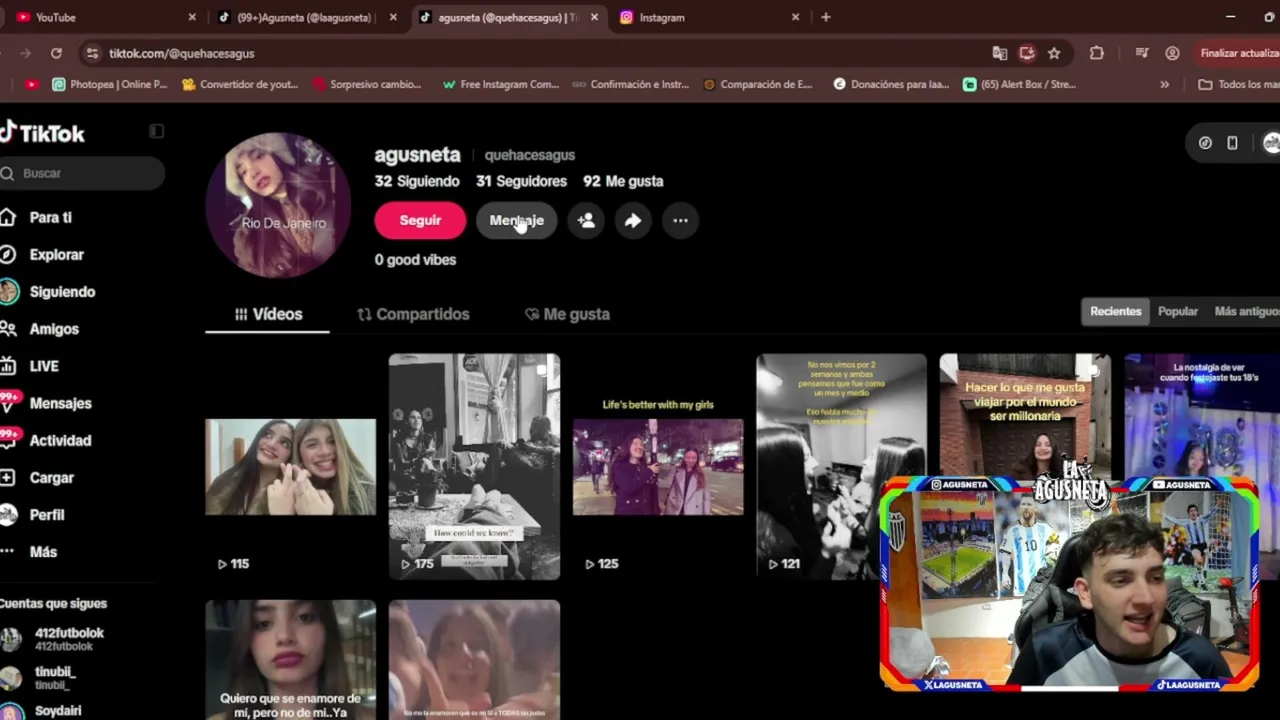Switch to the Instagram browser tab

click(709, 17)
